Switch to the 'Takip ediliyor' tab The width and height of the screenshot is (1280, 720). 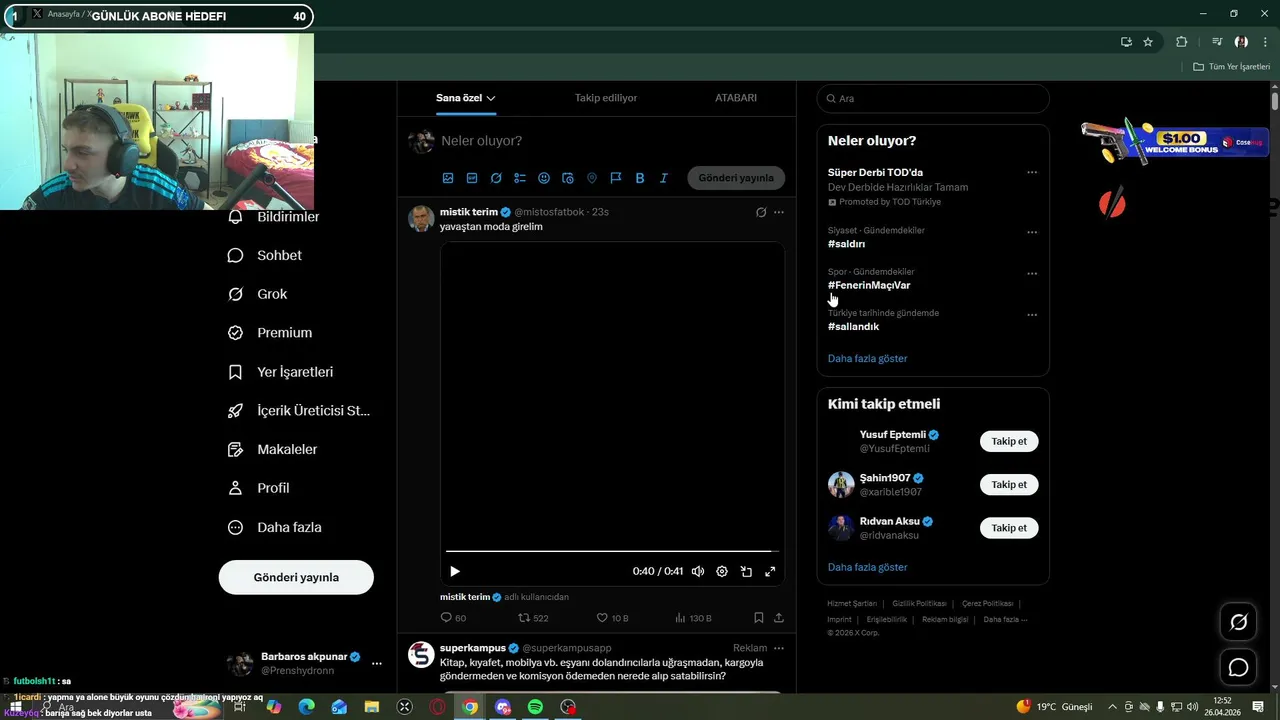tap(606, 98)
